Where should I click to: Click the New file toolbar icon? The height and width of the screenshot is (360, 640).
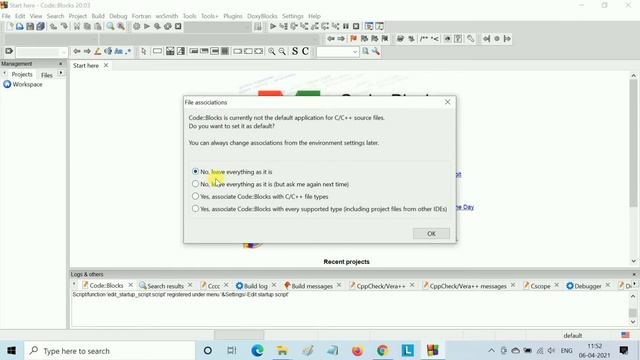(x=10, y=27)
